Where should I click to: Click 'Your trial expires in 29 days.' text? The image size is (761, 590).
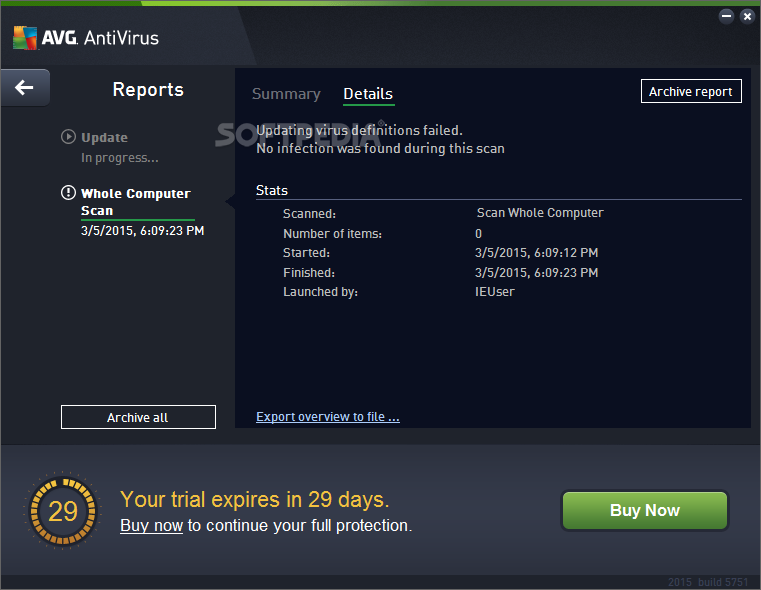pos(255,500)
